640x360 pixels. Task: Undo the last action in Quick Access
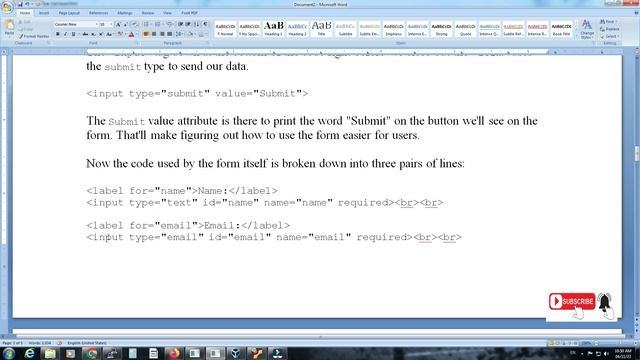pyautogui.click(x=27, y=4)
